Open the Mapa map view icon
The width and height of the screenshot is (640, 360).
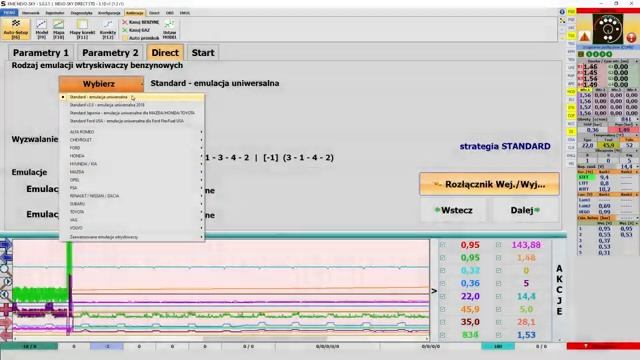pos(59,29)
